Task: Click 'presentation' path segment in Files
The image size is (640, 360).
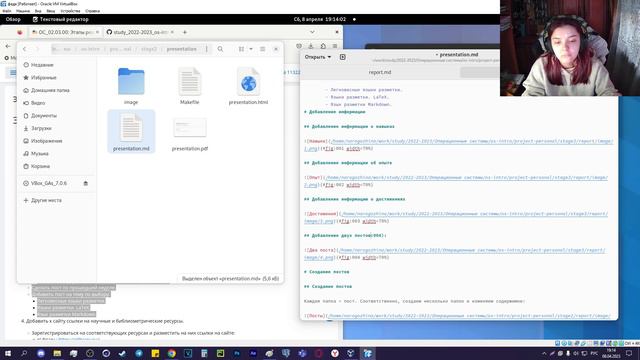Action: click(182, 49)
